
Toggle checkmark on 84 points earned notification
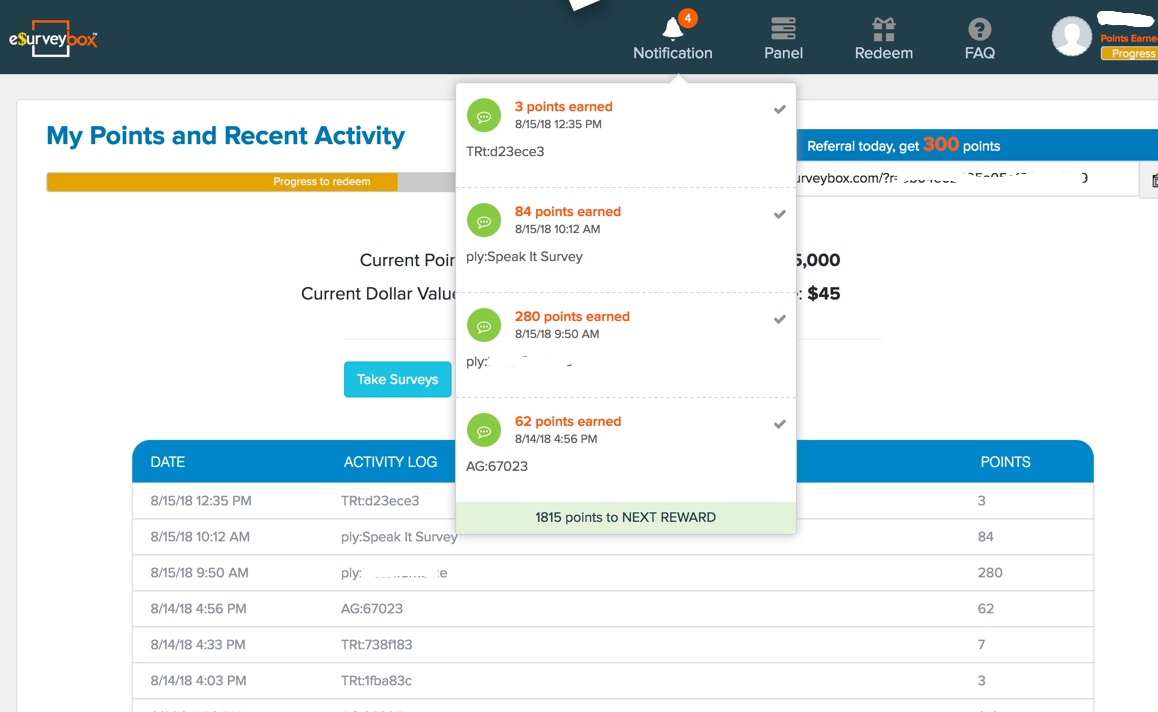[x=780, y=214]
